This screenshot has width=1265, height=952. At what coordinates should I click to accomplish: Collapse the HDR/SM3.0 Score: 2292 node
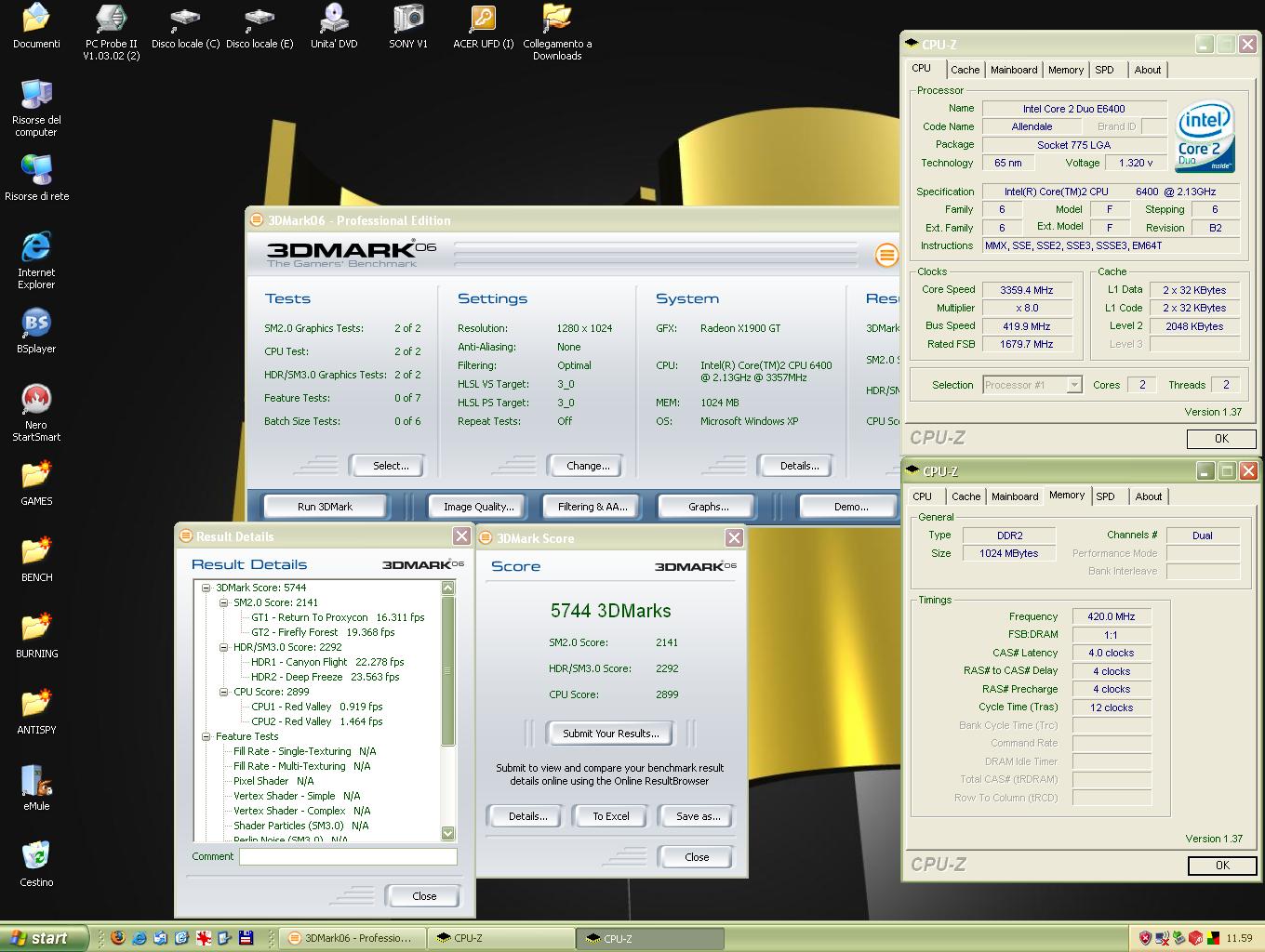224,647
